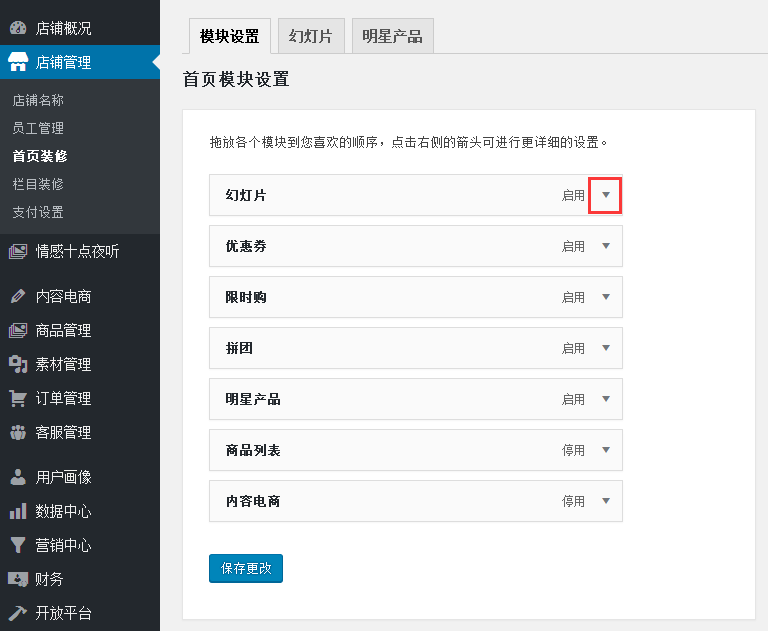This screenshot has width=768, height=631.
Task: Expand the 优惠券 module settings arrow
Action: [606, 246]
